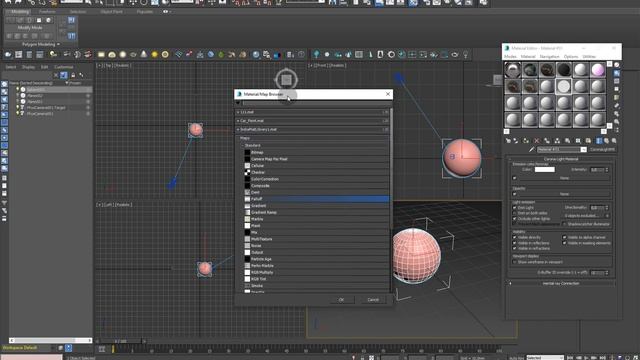
Task: Click the Top viewport ViewCube
Action: tap(286, 80)
